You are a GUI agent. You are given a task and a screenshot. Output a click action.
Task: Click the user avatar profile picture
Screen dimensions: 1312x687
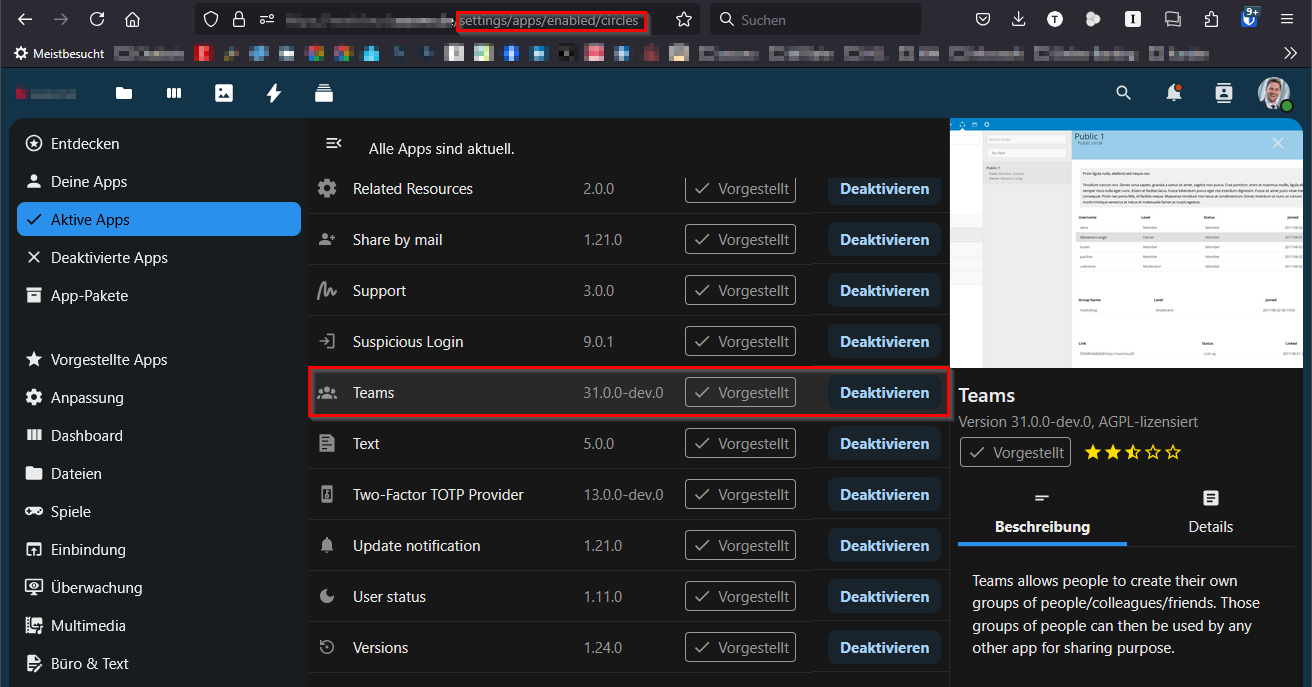point(1273,93)
